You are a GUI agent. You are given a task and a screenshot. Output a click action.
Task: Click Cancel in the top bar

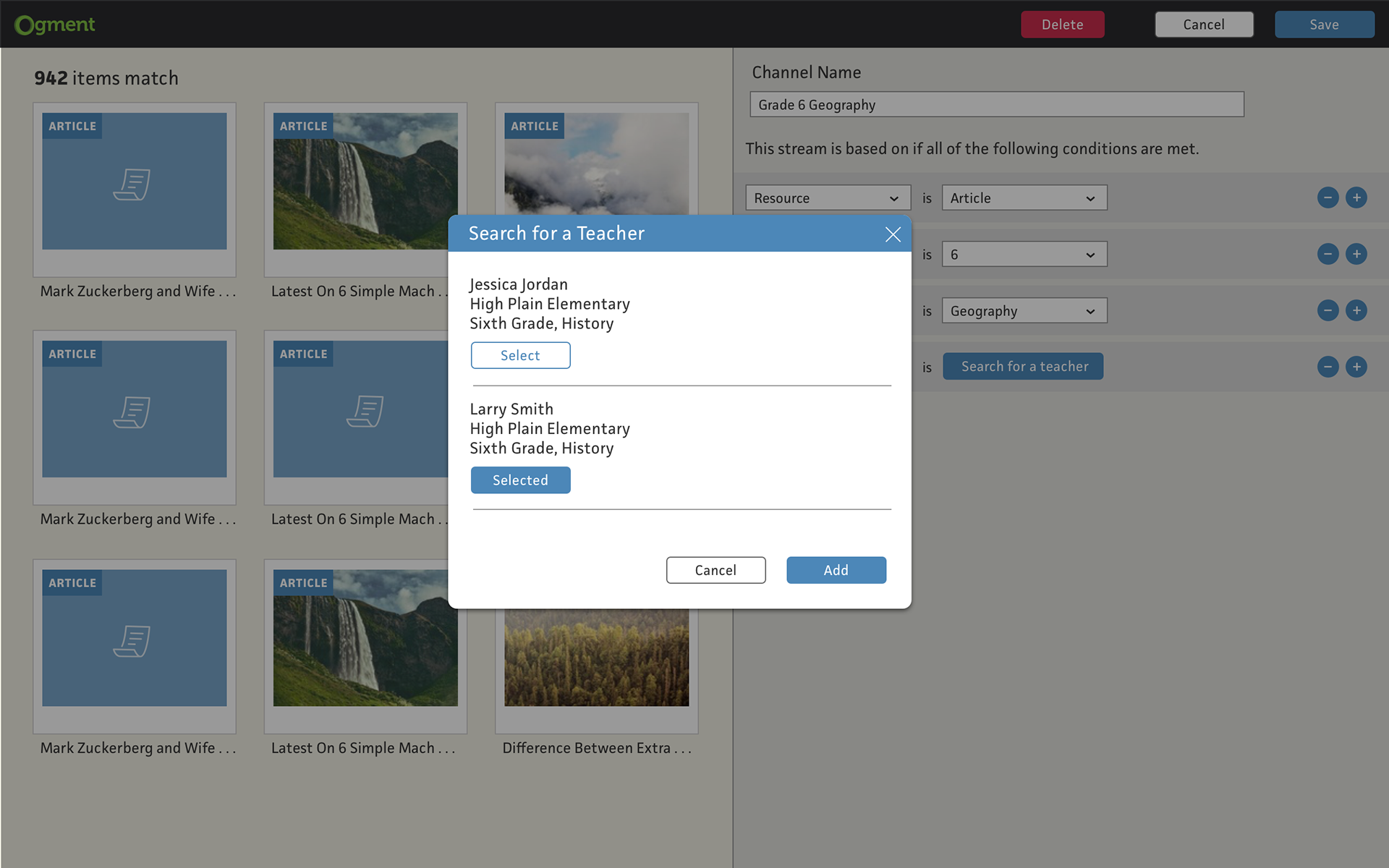(1204, 25)
